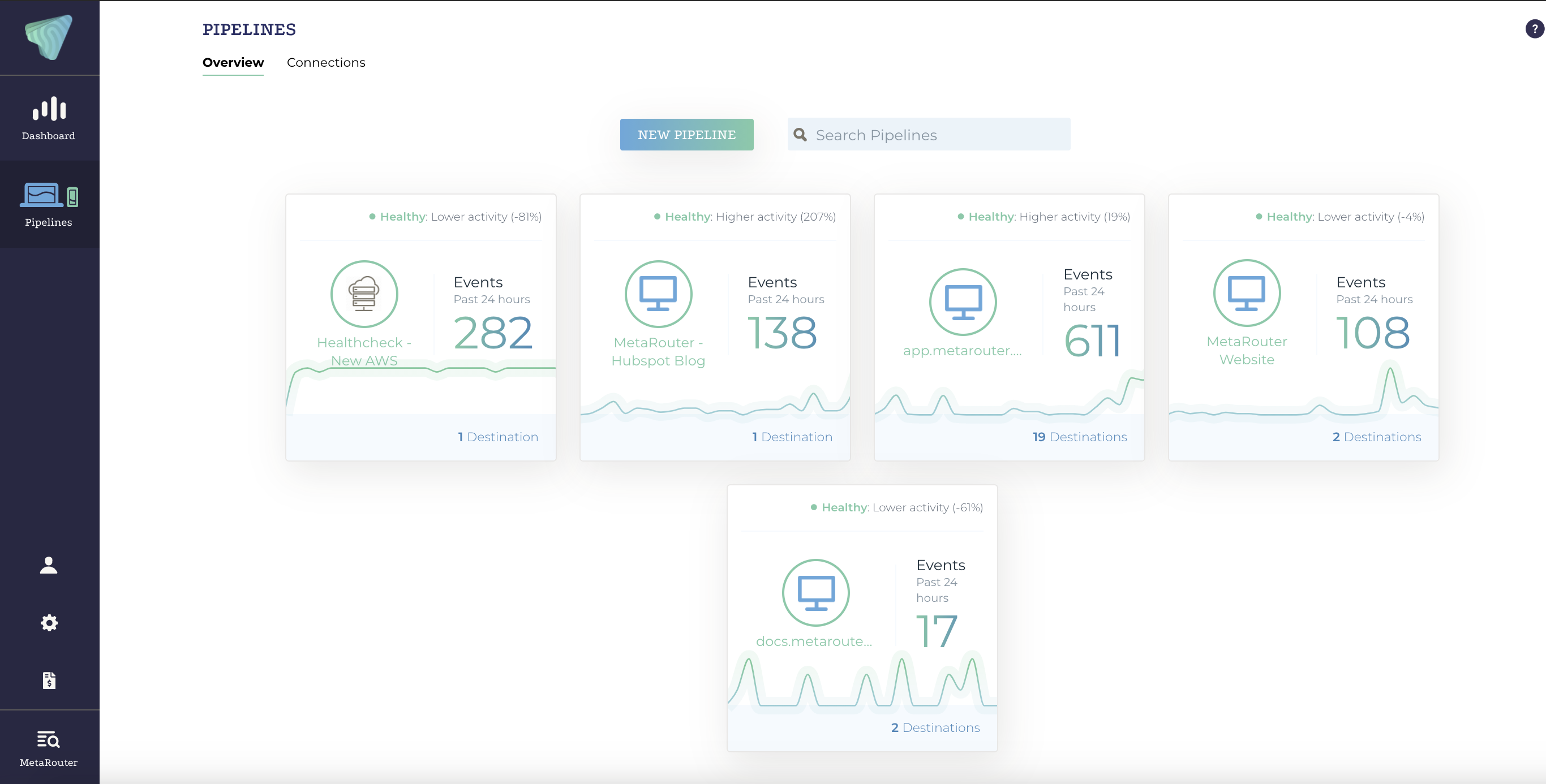
Task: Click the magnifier icon in search box
Action: pyautogui.click(x=800, y=135)
